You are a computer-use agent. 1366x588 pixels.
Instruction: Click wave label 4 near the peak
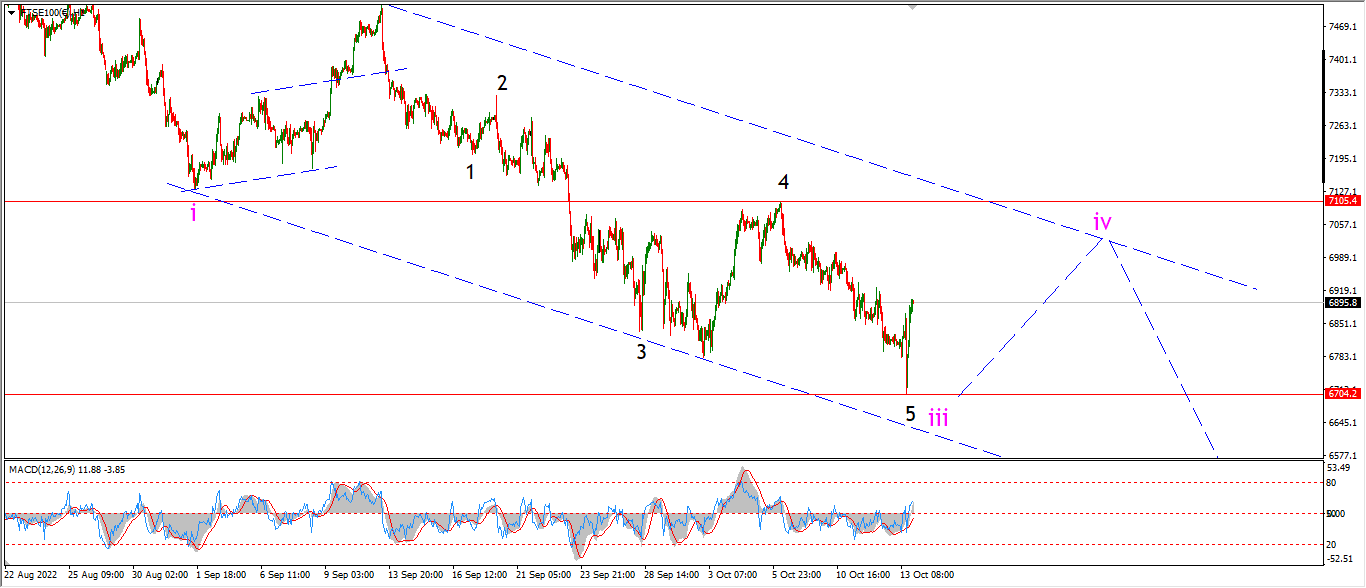tap(784, 182)
